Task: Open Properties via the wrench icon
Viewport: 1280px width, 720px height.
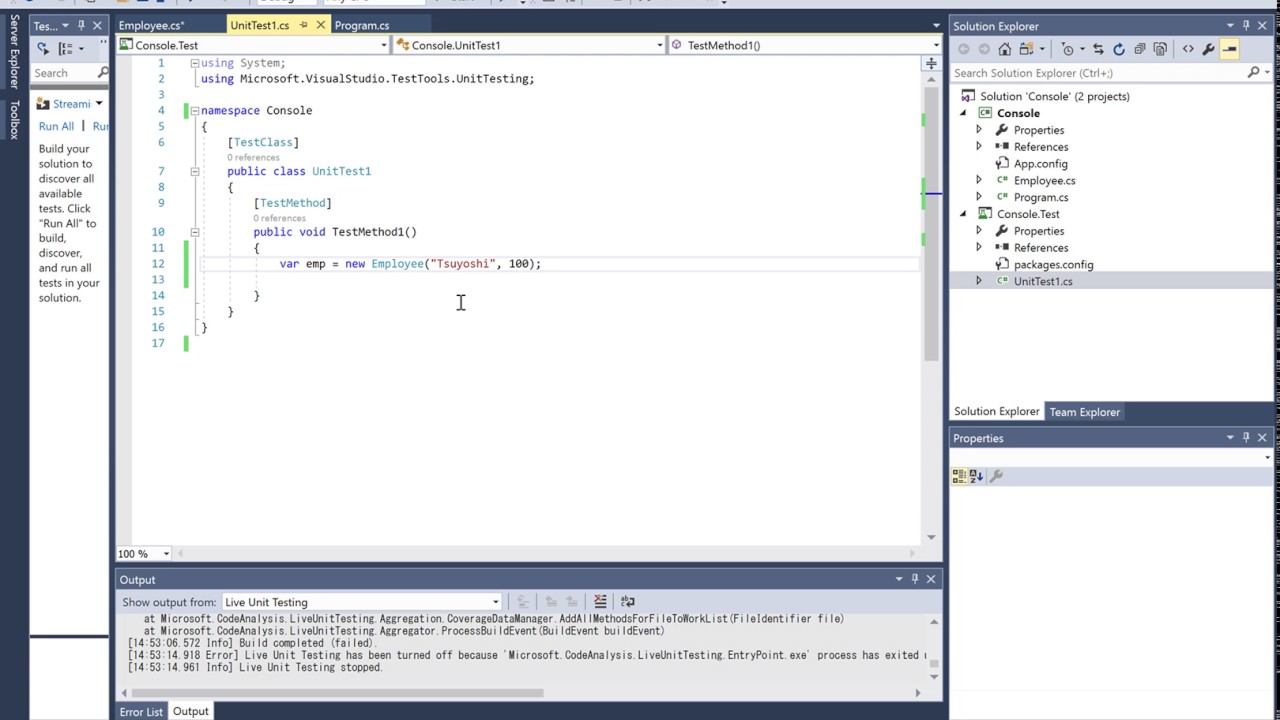Action: point(1210,48)
